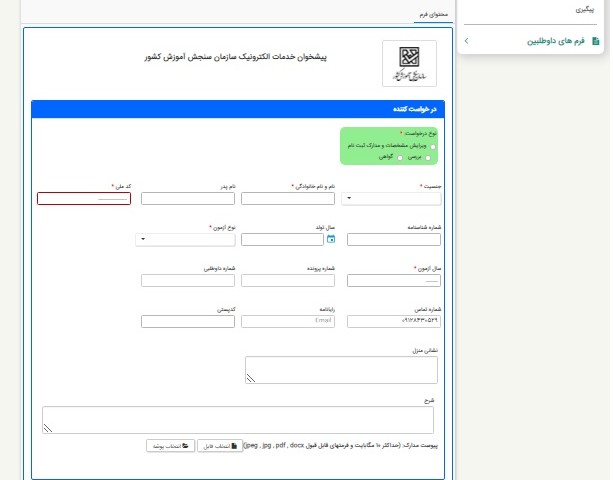Focus the نام پدر input field
This screenshot has height=480, width=613.
[188, 198]
